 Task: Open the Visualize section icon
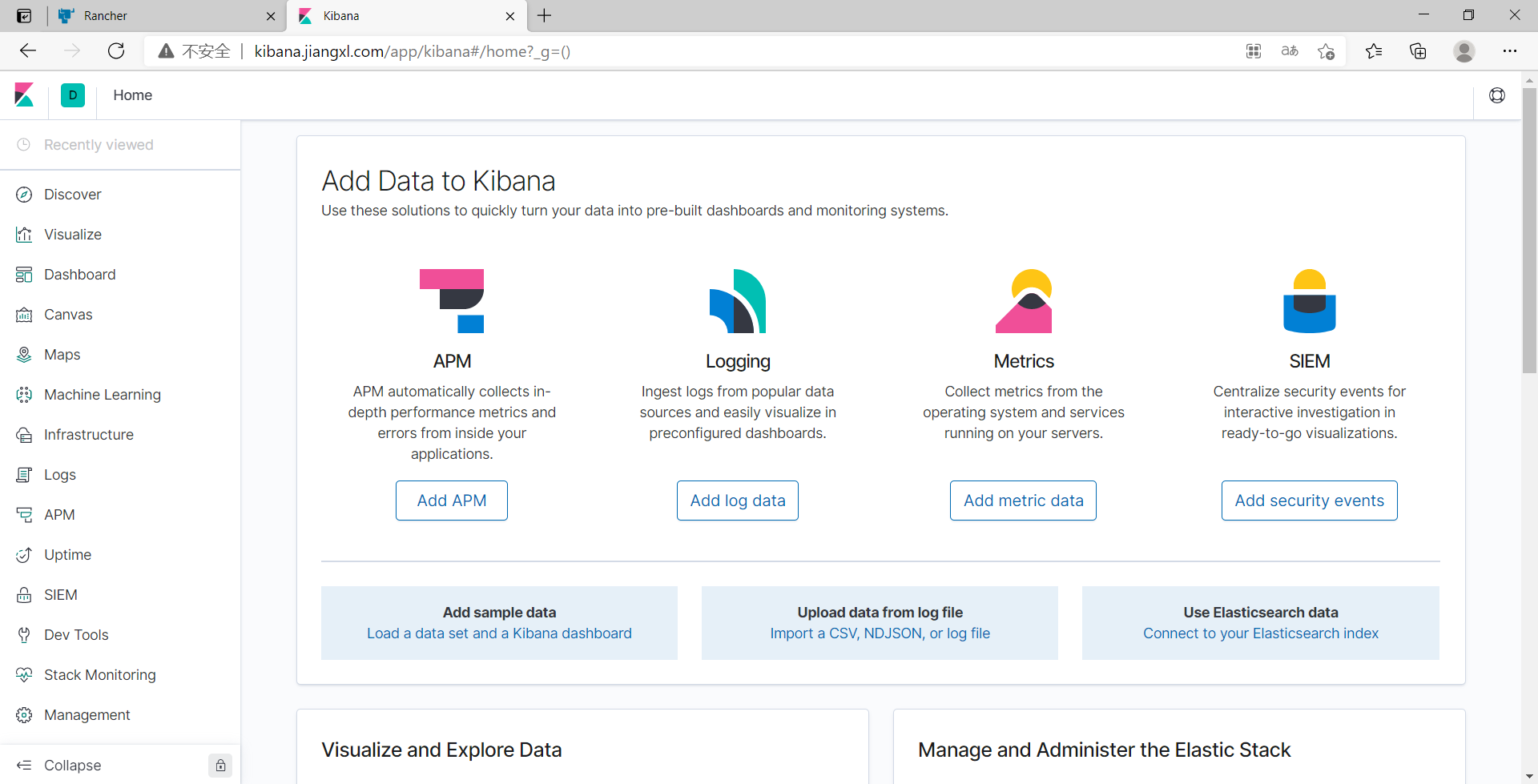24,235
